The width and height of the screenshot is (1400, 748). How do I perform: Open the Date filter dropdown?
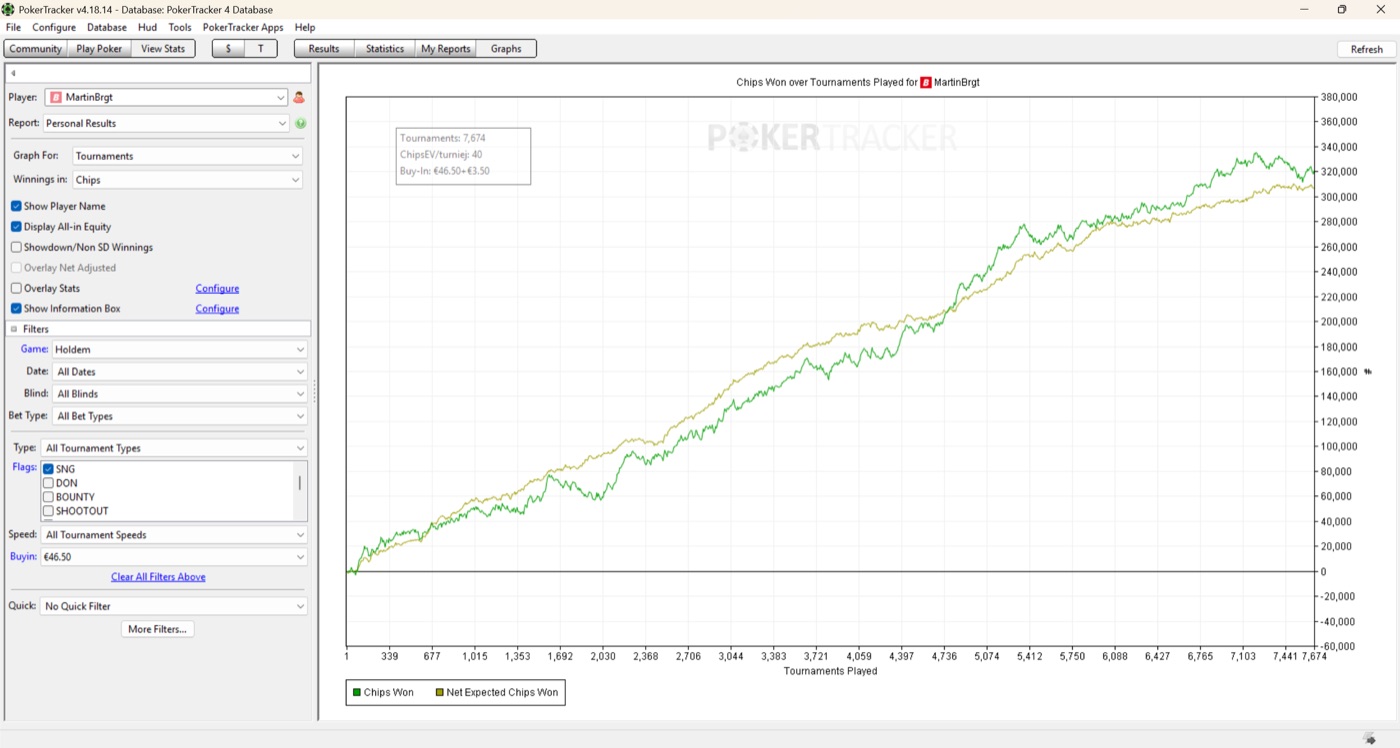[180, 372]
